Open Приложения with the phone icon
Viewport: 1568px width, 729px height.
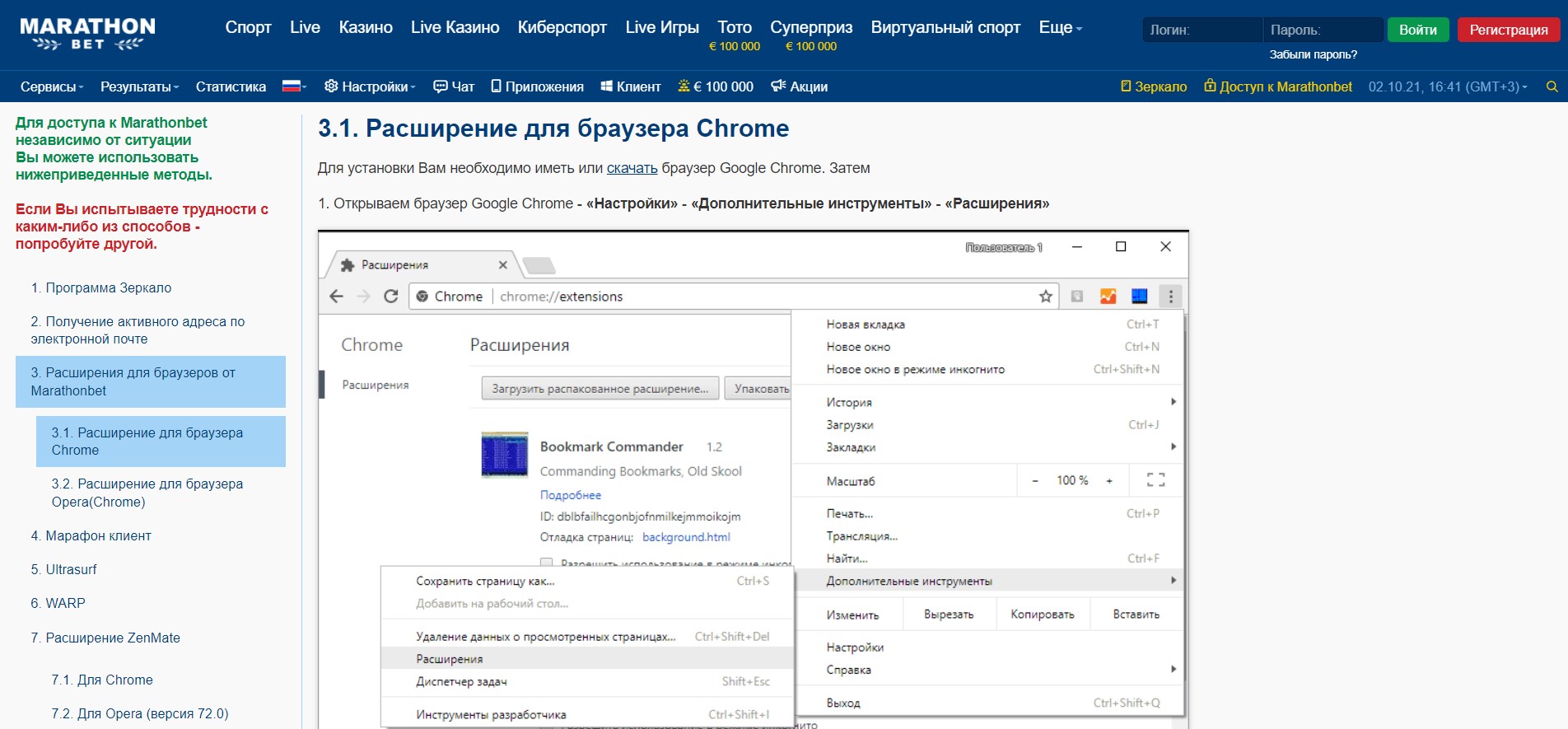[x=537, y=86]
